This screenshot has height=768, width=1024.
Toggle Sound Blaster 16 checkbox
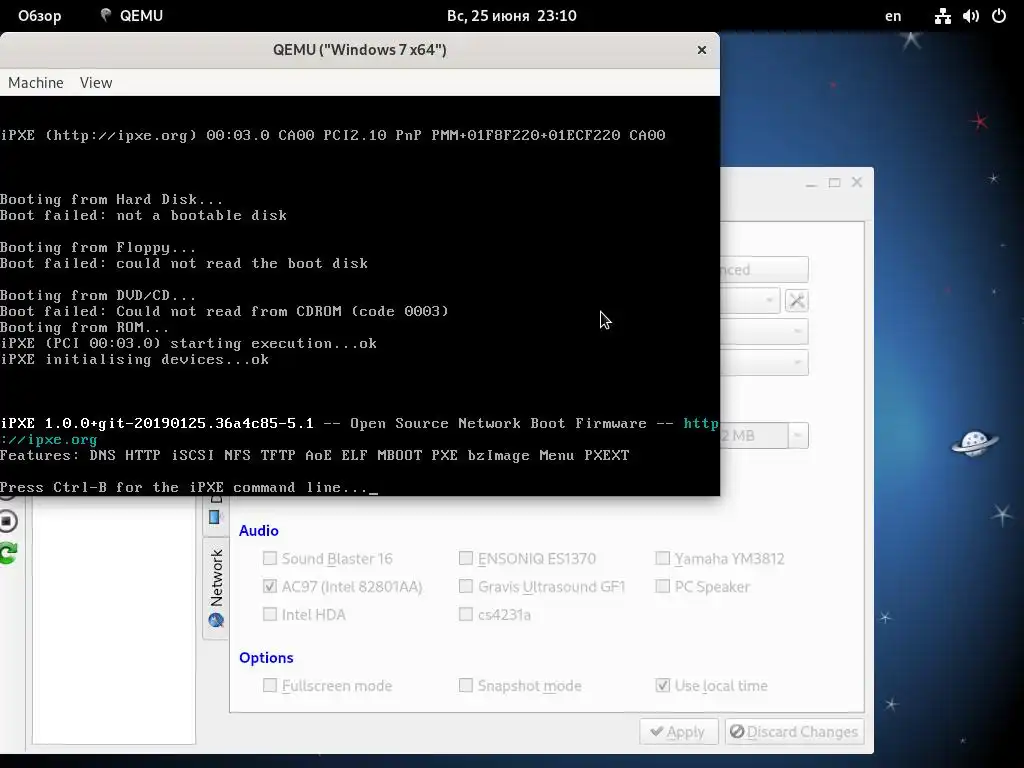point(270,558)
